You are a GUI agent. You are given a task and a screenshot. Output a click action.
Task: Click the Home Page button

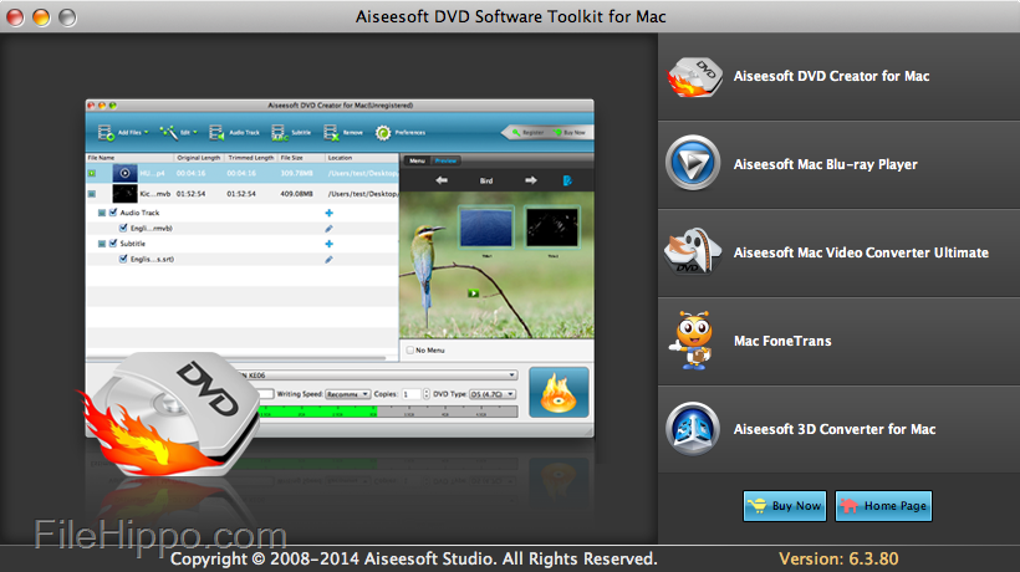tap(883, 506)
